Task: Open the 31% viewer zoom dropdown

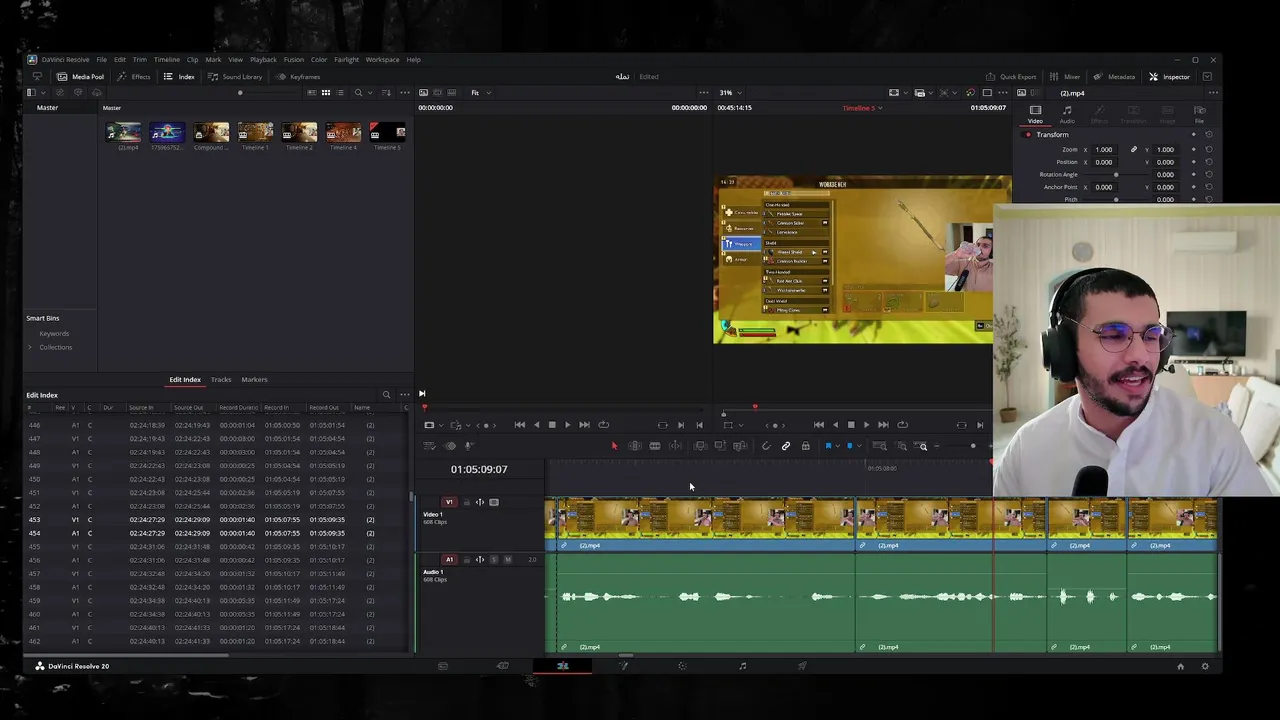Action: [x=730, y=93]
